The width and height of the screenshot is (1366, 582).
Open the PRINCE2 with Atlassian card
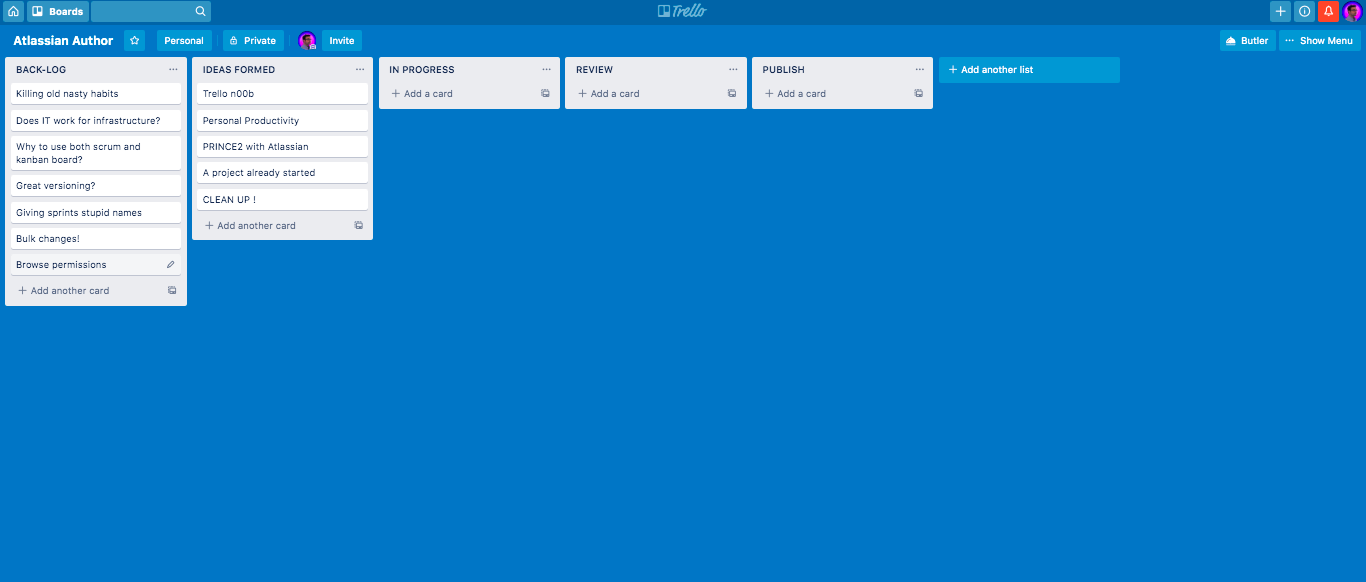pyautogui.click(x=282, y=147)
